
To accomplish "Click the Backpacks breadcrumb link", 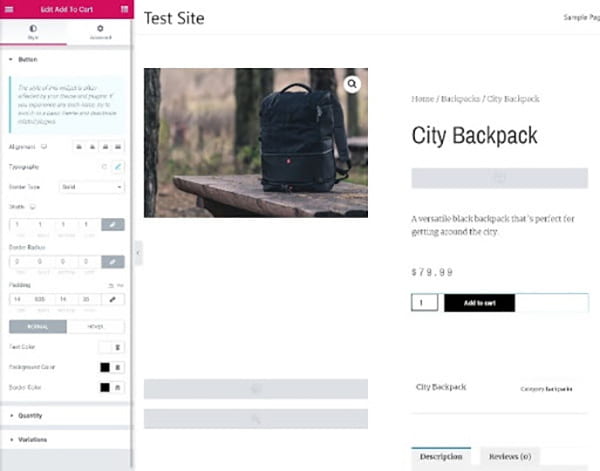I will click(x=460, y=99).
